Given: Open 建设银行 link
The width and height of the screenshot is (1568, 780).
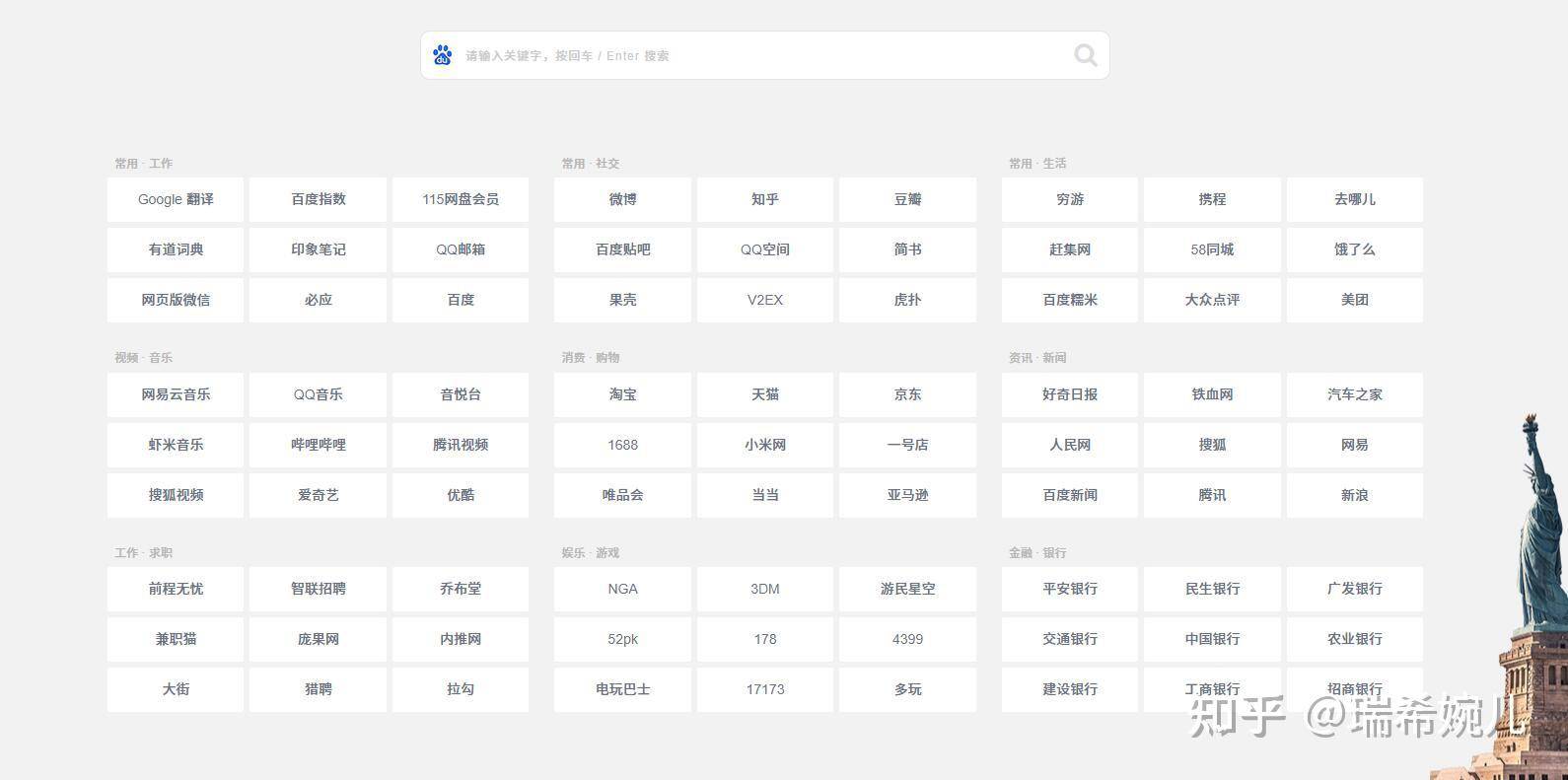Looking at the screenshot, I should point(1070,689).
